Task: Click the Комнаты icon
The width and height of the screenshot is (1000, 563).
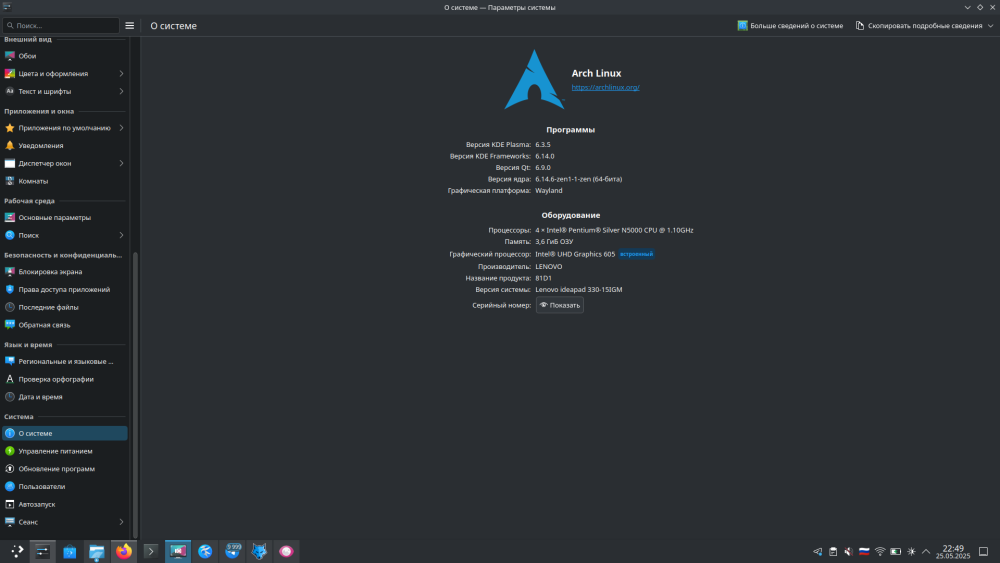Action: coord(10,182)
